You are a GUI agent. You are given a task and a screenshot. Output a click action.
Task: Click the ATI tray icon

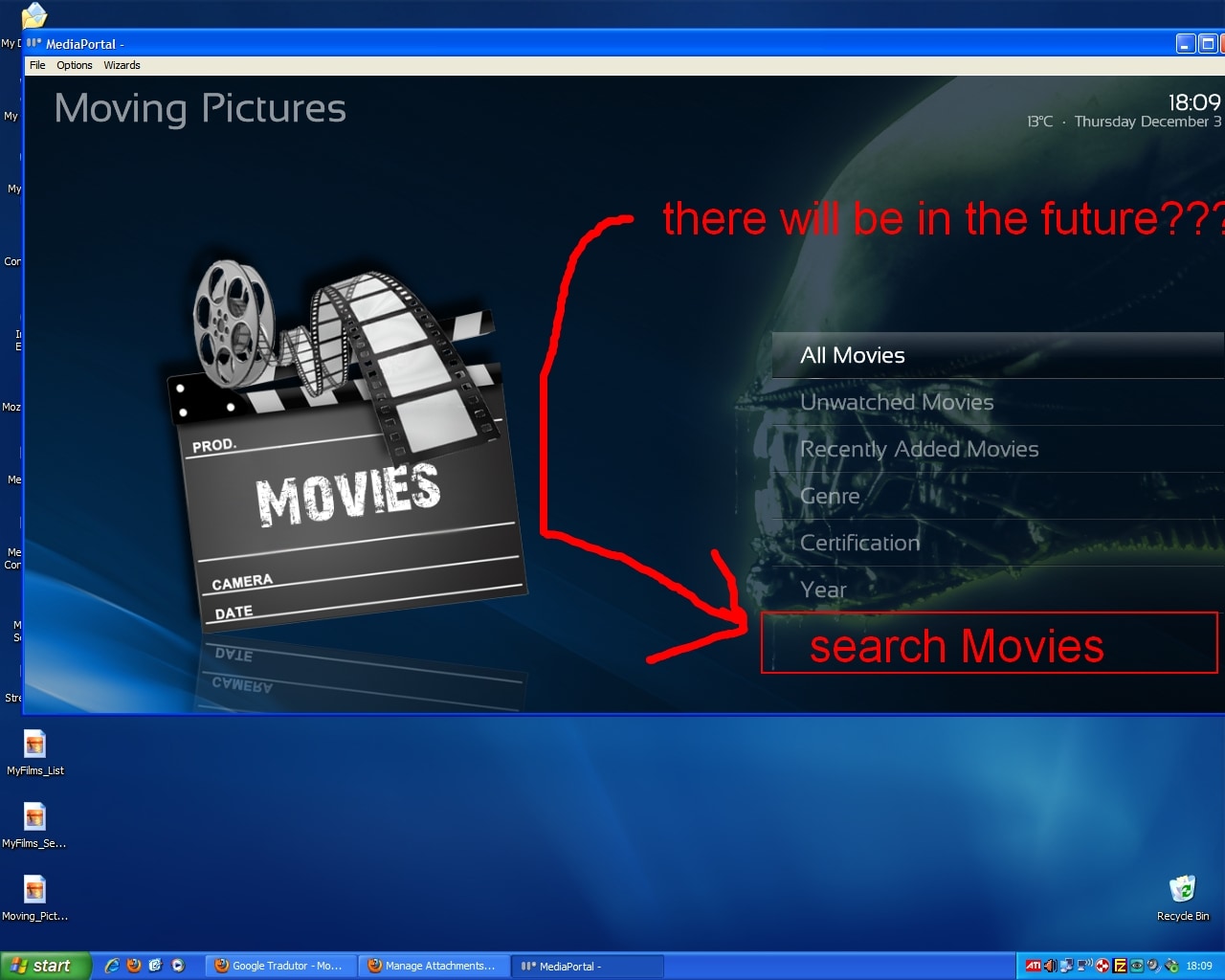pos(1033,966)
